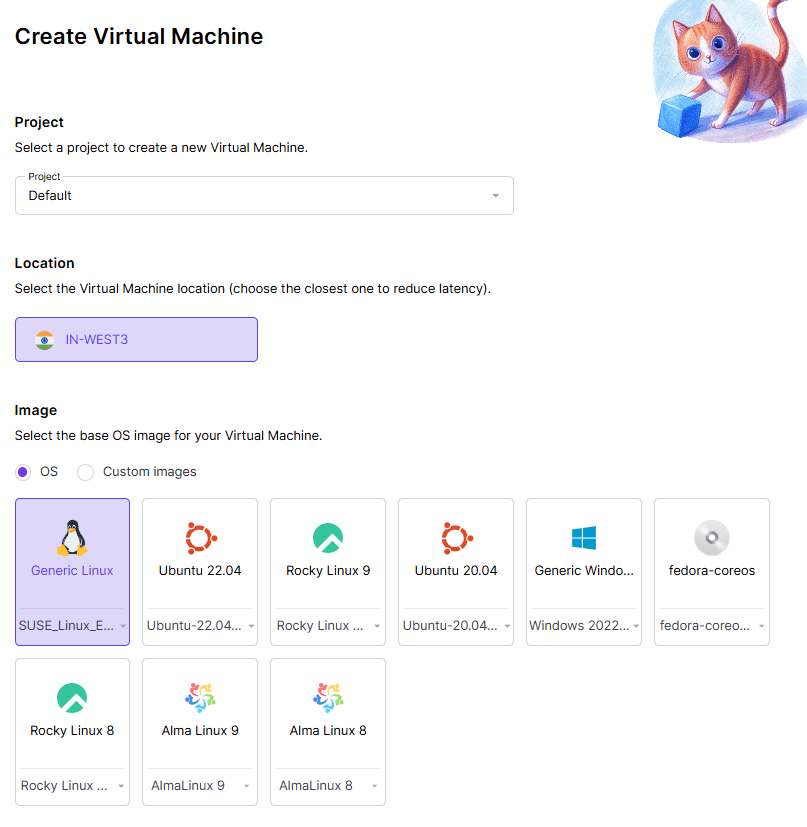The image size is (807, 827).
Task: Open the AlmaLinux 9 version dropdown
Action: tap(200, 786)
